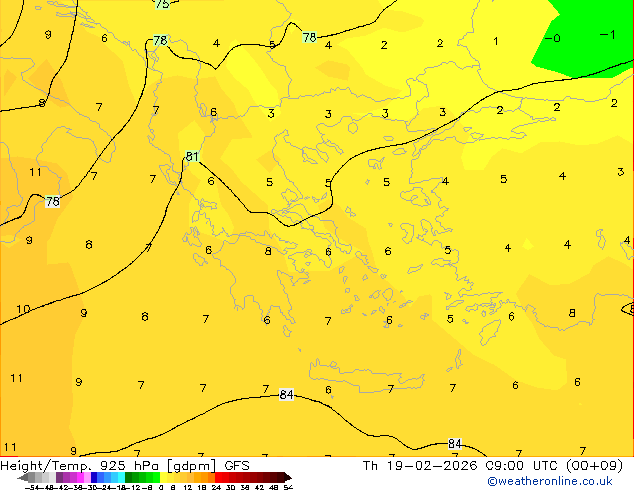Image resolution: width=634 pixels, height=490 pixels.
Task: Pick the cyan swatch in the temperature legend
Action: [x=121, y=478]
